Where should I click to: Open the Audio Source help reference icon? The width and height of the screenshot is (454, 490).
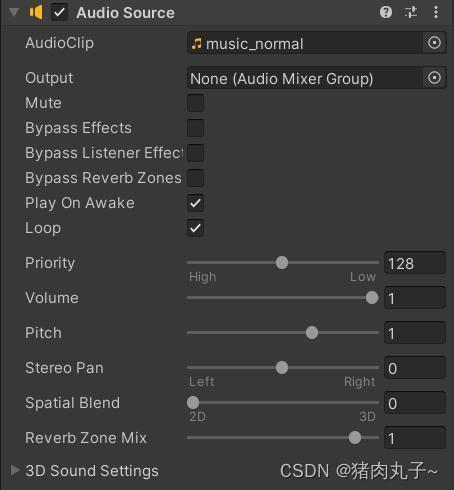(386, 13)
